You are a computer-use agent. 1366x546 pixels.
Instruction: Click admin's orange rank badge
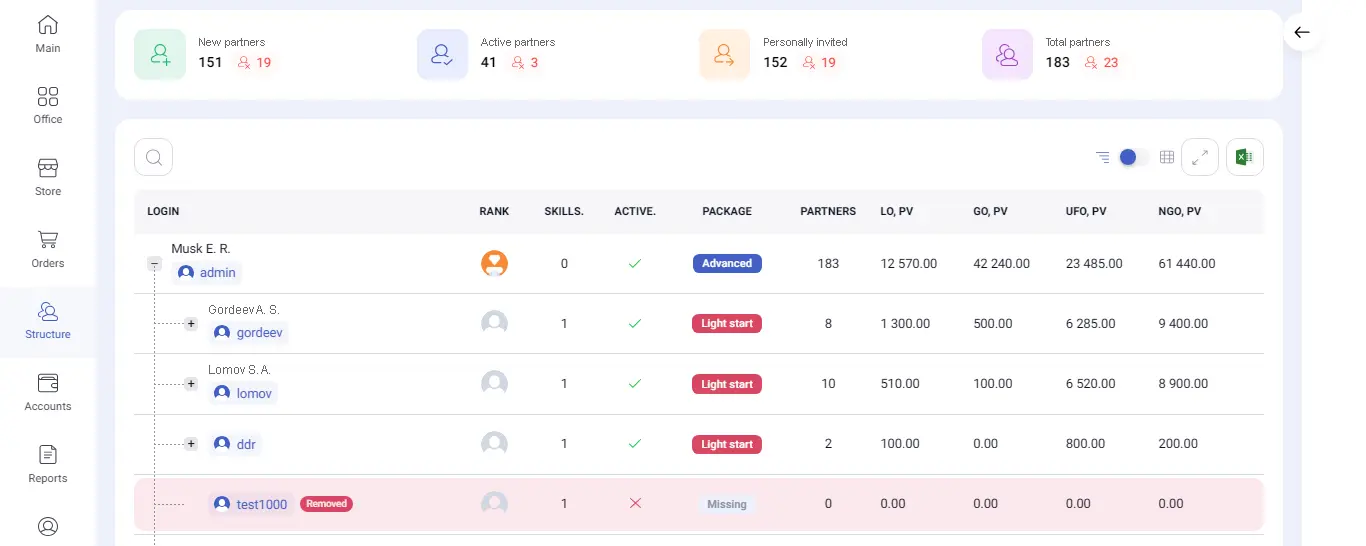pos(494,264)
